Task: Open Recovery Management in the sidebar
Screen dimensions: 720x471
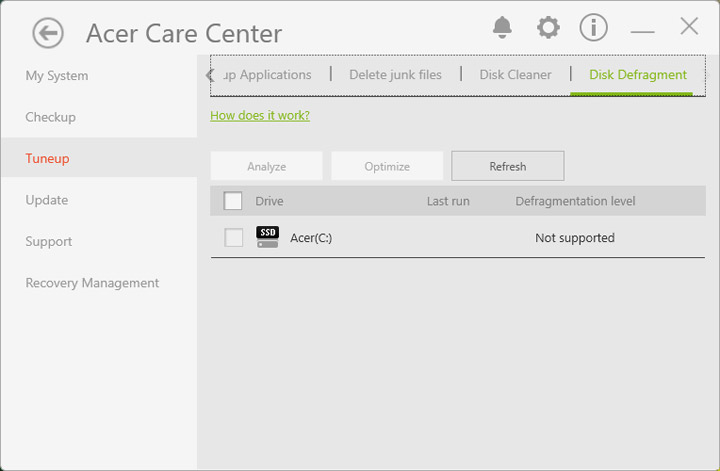Action: coord(92,283)
